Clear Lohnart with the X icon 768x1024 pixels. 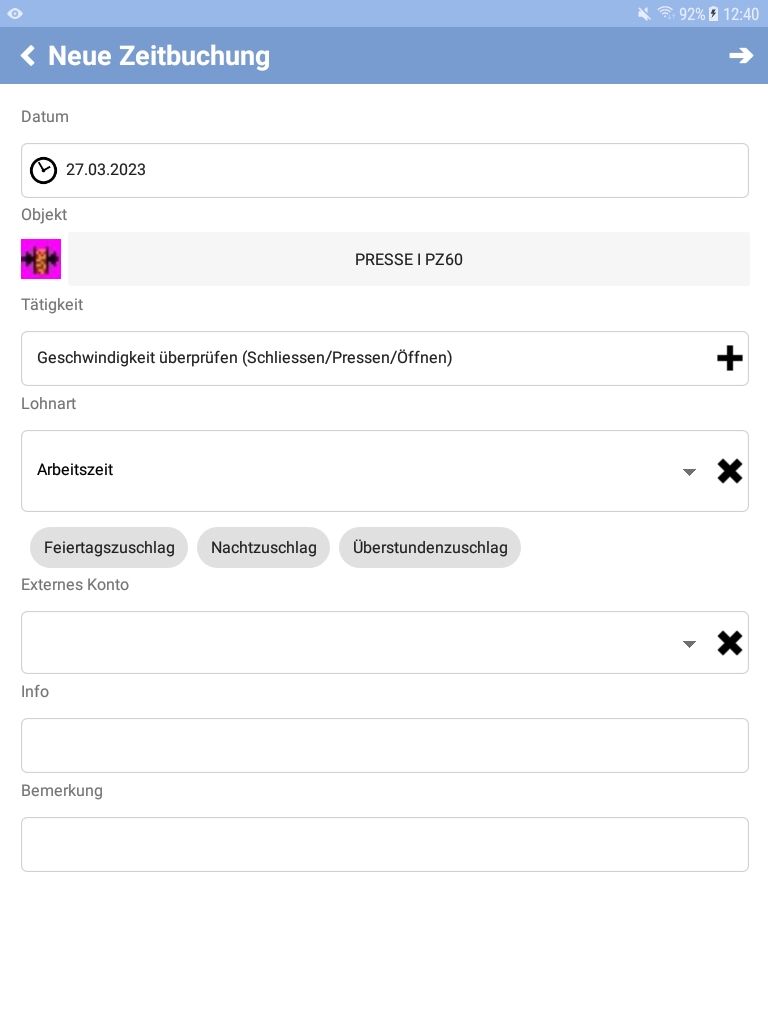729,471
